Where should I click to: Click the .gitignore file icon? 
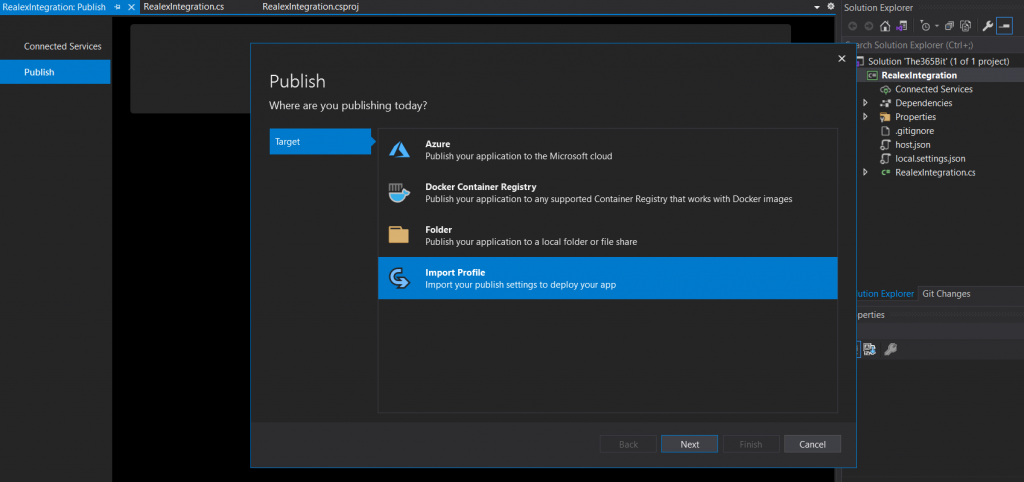click(886, 131)
